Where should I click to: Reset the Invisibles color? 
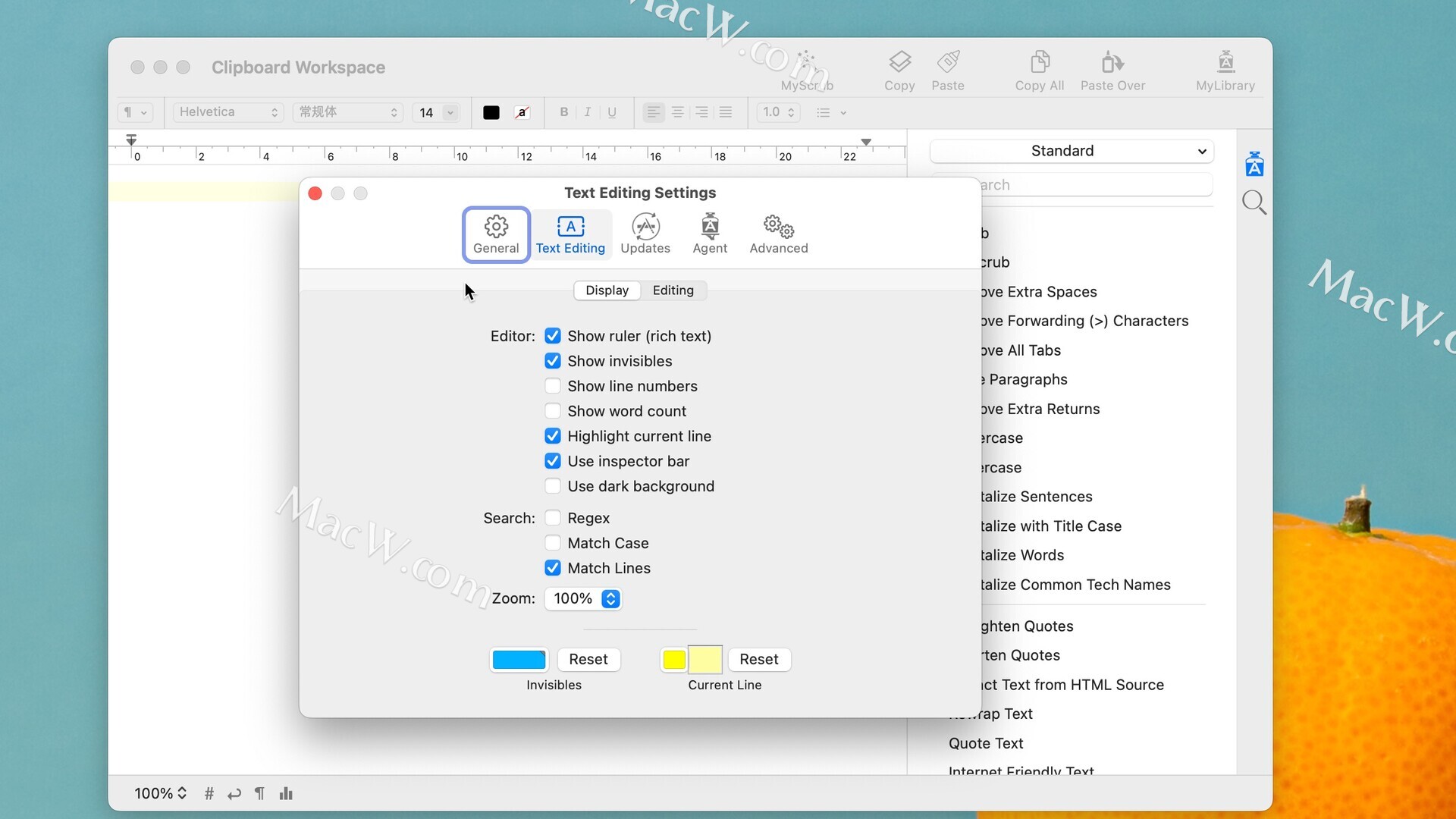click(x=588, y=659)
